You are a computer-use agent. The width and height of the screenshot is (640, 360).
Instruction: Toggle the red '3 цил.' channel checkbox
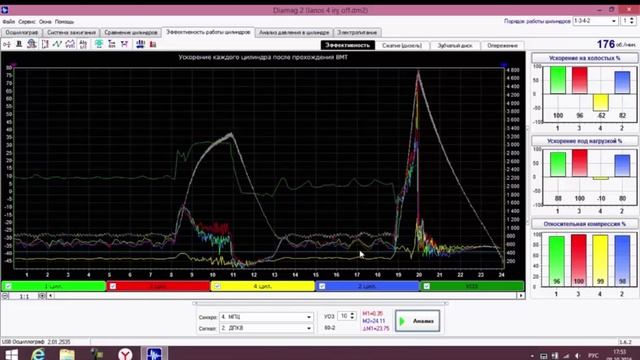tap(113, 286)
